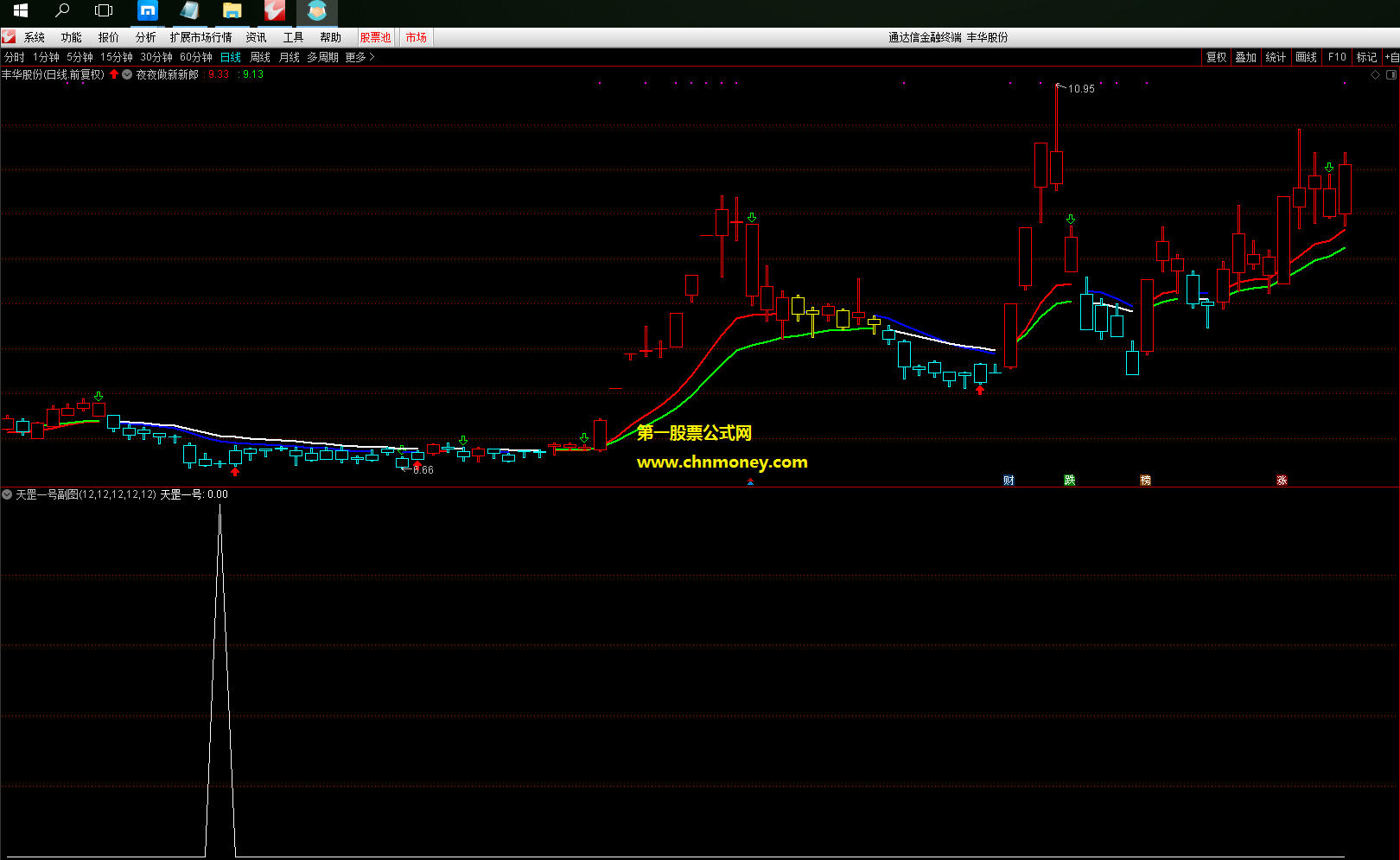Click the app logo beside 系统 menu
Screen dimensions: 1400x860
pyautogui.click(x=9, y=37)
